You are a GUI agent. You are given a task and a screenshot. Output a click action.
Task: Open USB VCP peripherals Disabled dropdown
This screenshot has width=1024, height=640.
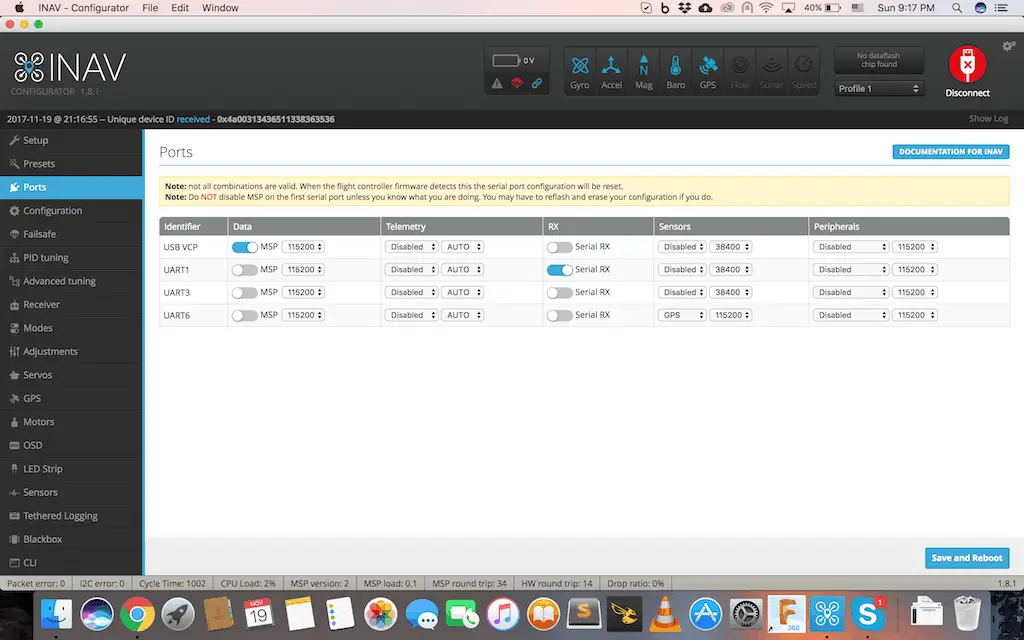pos(851,247)
